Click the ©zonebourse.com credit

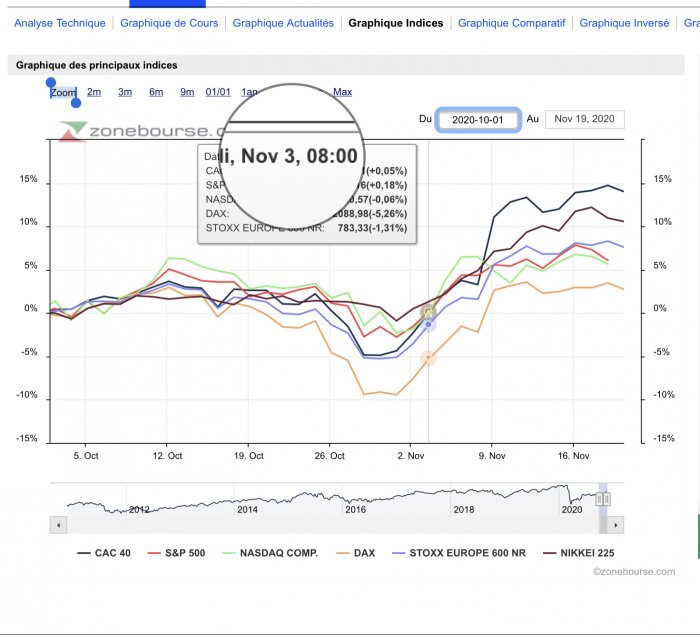click(x=634, y=572)
